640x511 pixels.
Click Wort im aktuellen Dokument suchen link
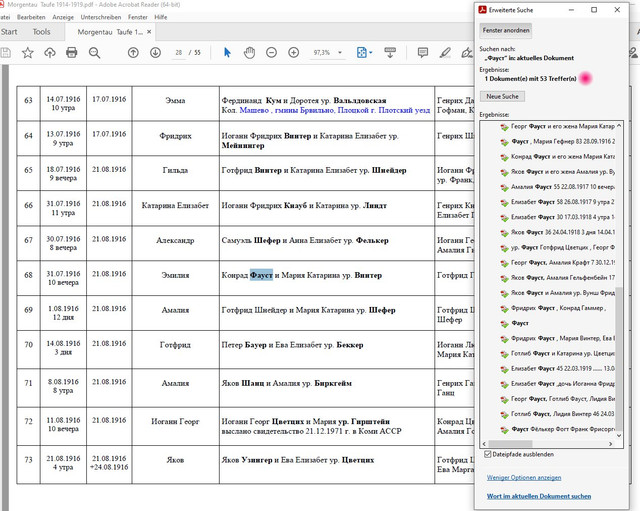coord(539,496)
